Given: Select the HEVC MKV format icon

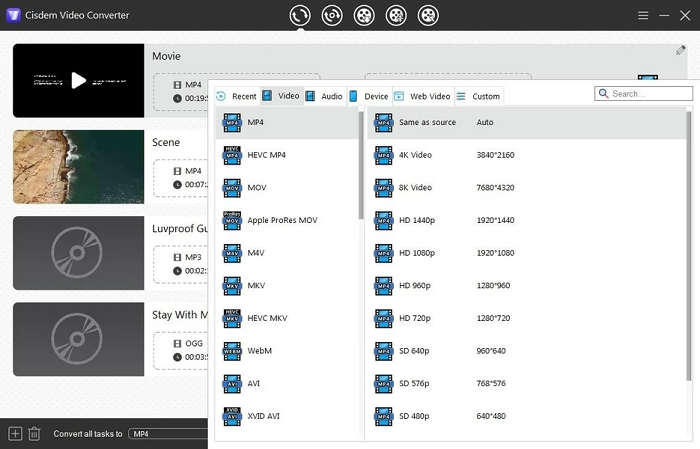Looking at the screenshot, I should click(232, 318).
